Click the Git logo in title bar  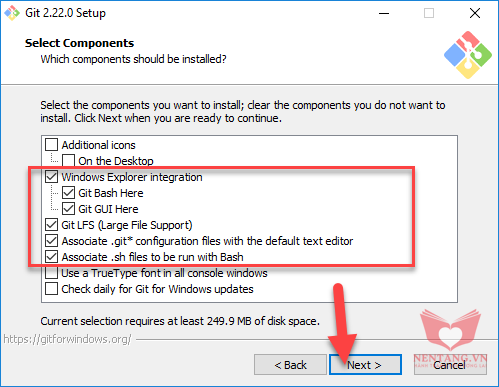(12, 13)
